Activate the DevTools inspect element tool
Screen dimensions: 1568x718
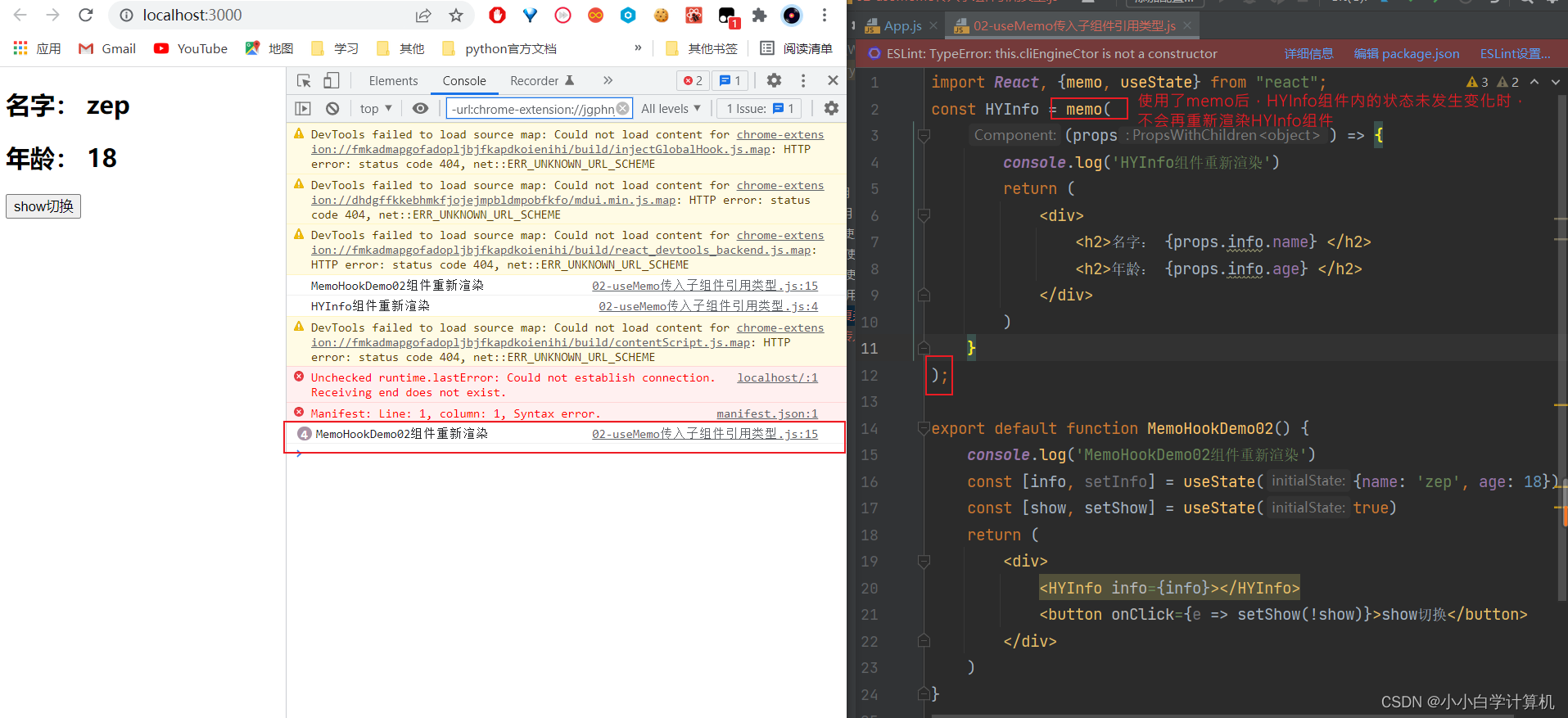pyautogui.click(x=304, y=80)
